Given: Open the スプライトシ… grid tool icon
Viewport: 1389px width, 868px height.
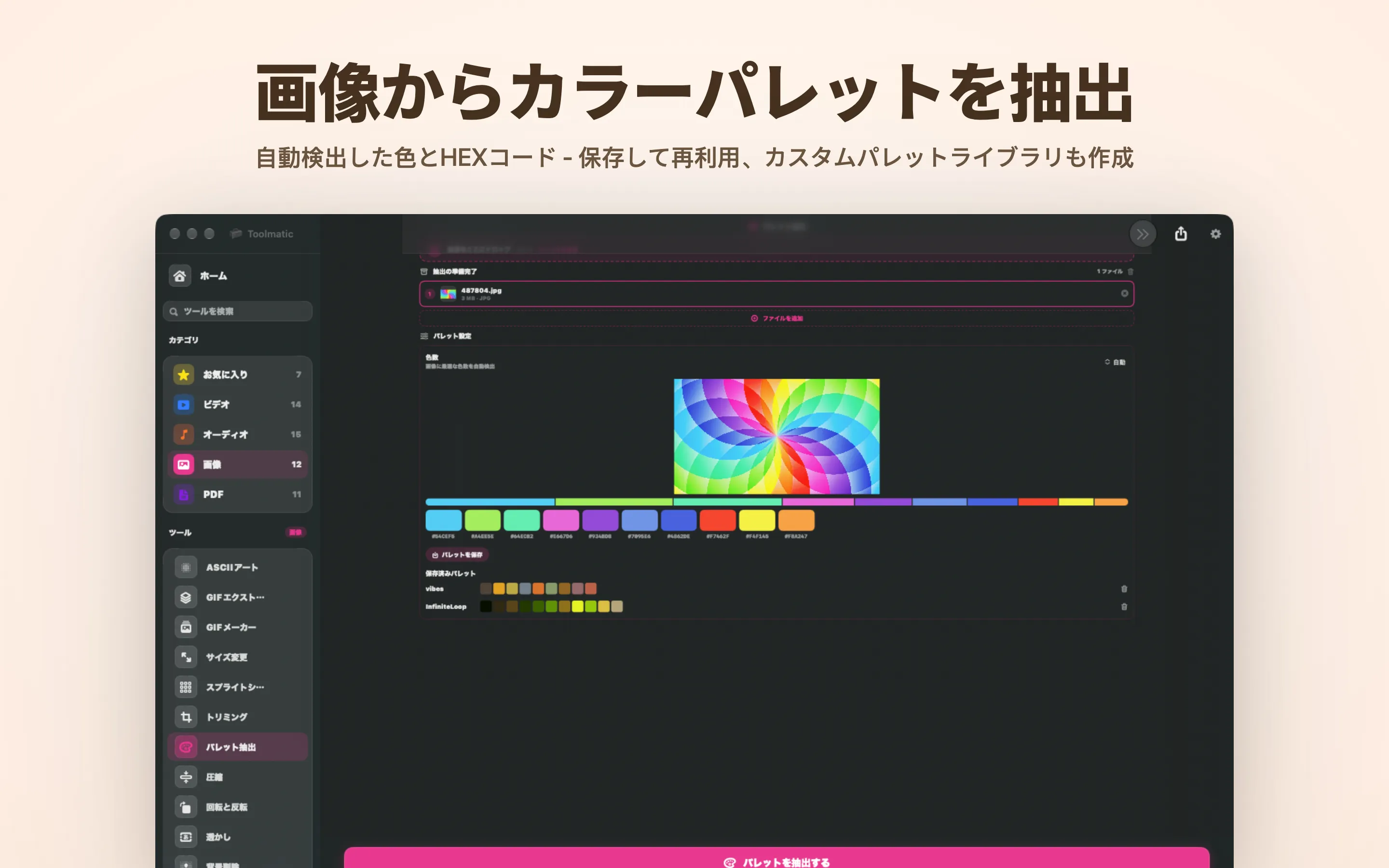Looking at the screenshot, I should tap(186, 687).
